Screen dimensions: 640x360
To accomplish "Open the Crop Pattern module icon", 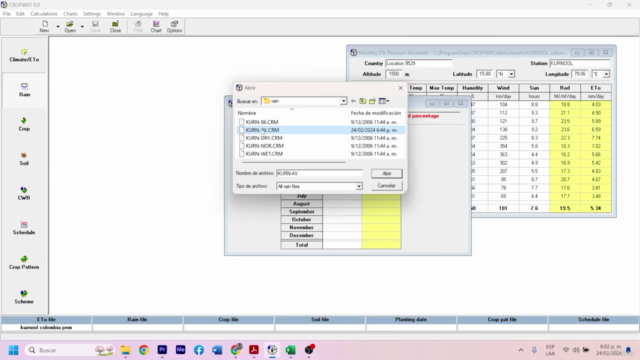I will 24,262.
